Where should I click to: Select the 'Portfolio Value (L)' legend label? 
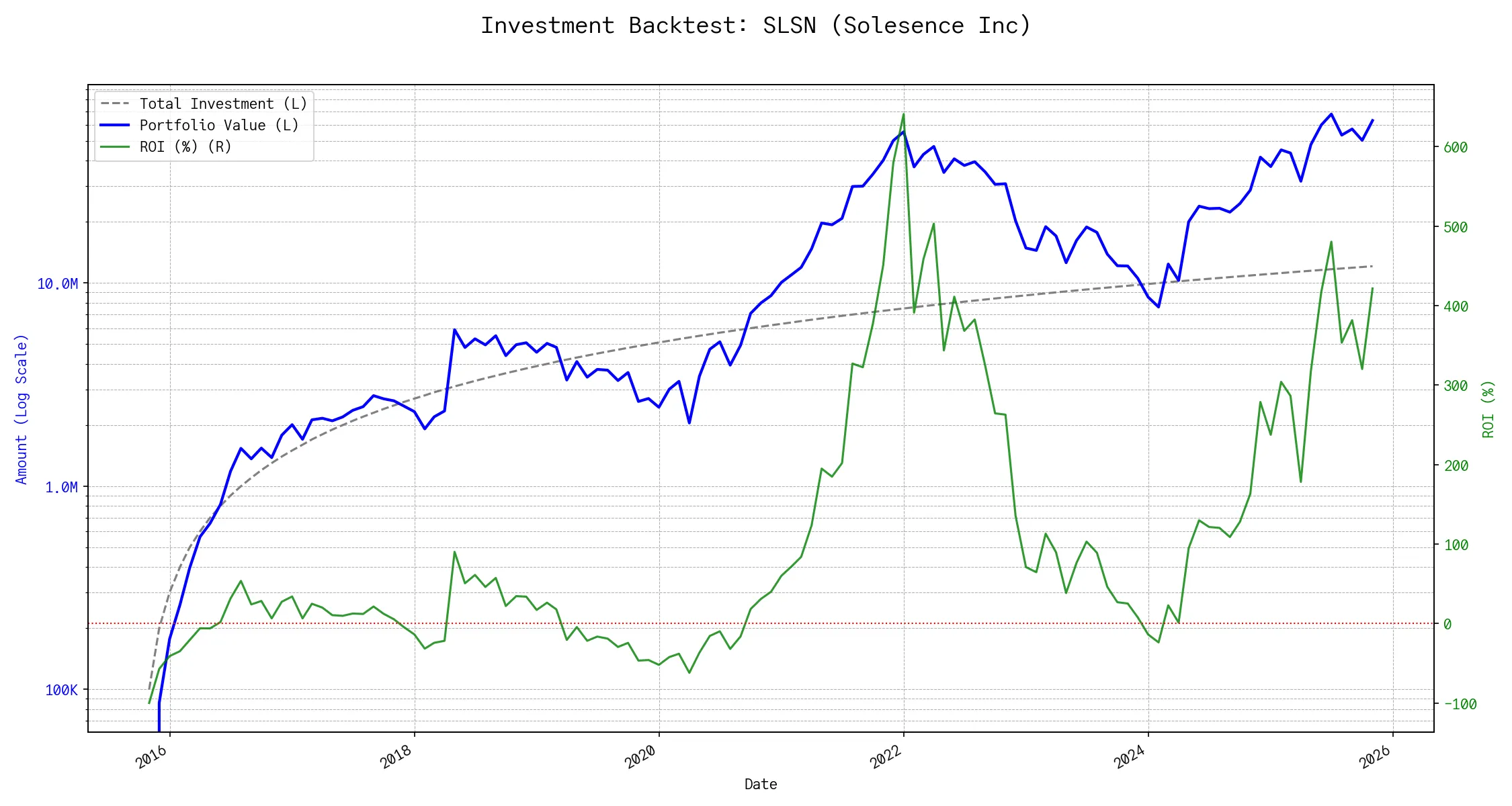(219, 126)
